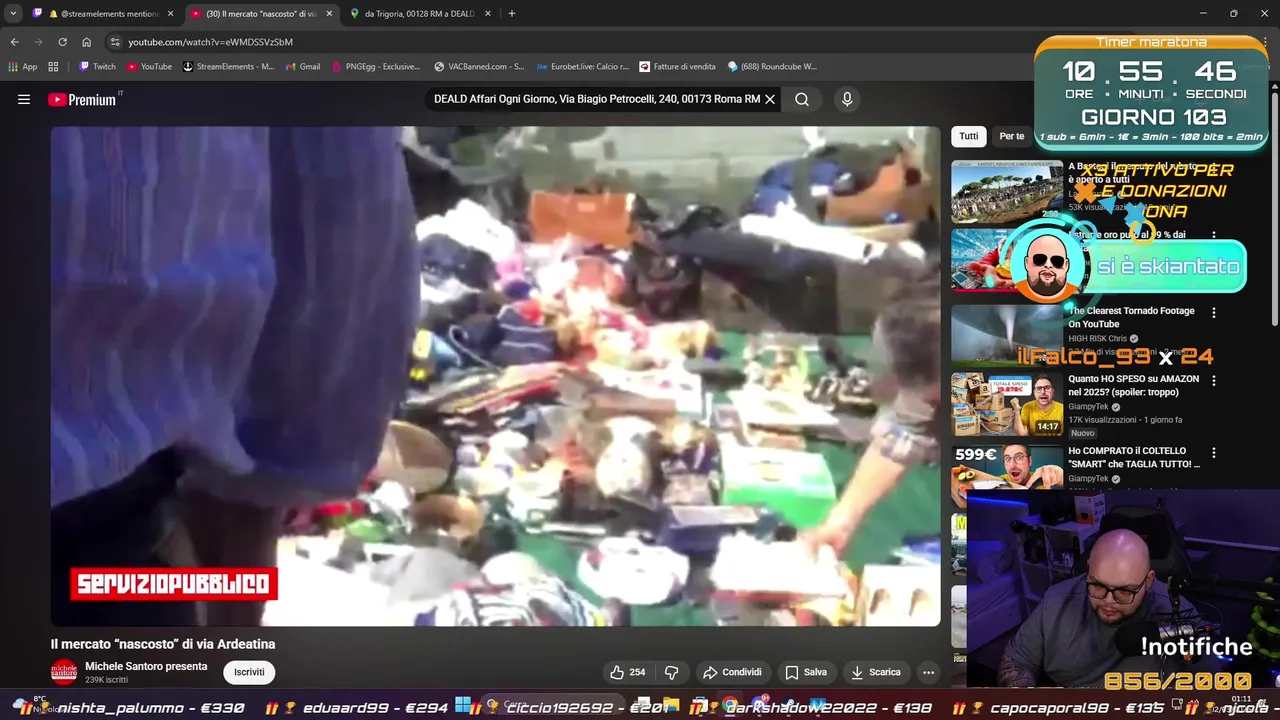Switch to Il mercato nascosto YouTube tab
Screen dimensions: 1280x720
(262, 14)
